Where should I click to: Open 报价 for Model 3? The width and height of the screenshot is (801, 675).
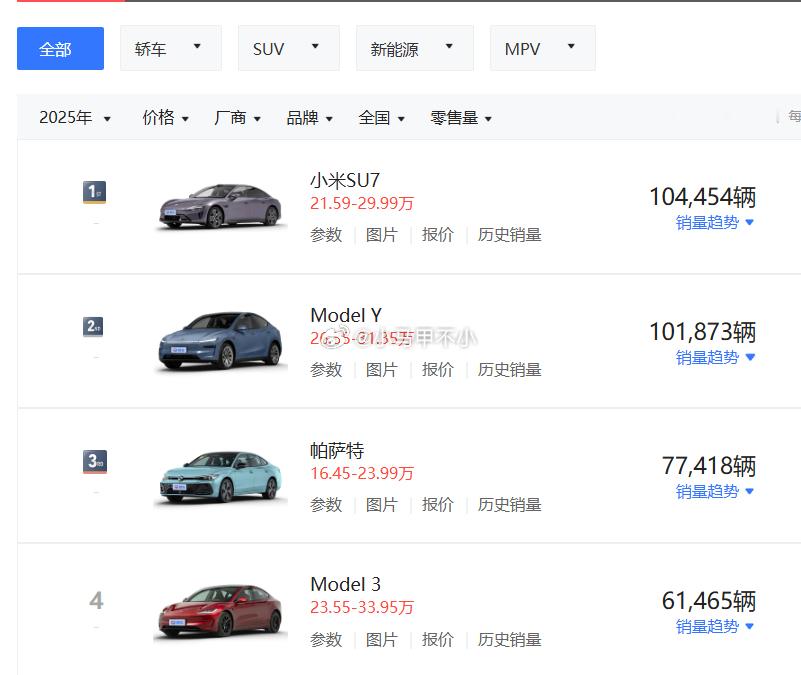point(438,640)
